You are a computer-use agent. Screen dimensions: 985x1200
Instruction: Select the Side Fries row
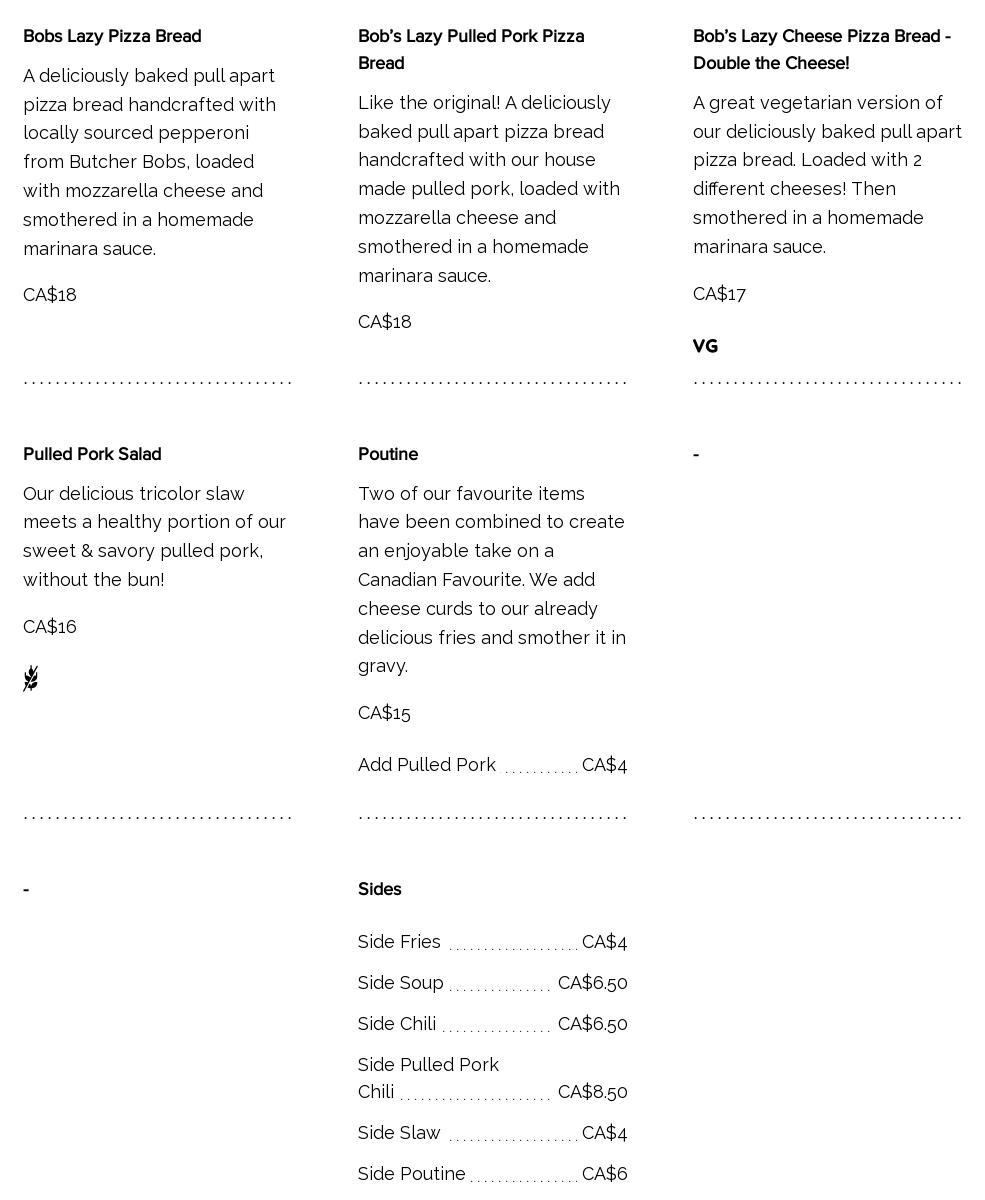(399, 942)
